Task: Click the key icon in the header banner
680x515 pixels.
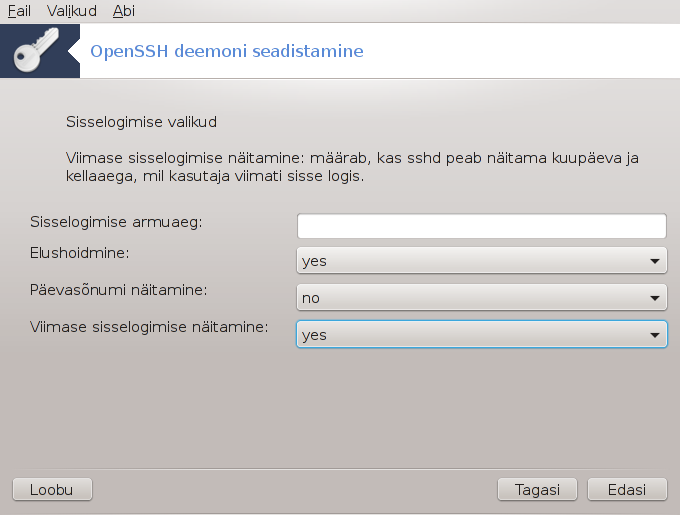Action: pos(36,50)
